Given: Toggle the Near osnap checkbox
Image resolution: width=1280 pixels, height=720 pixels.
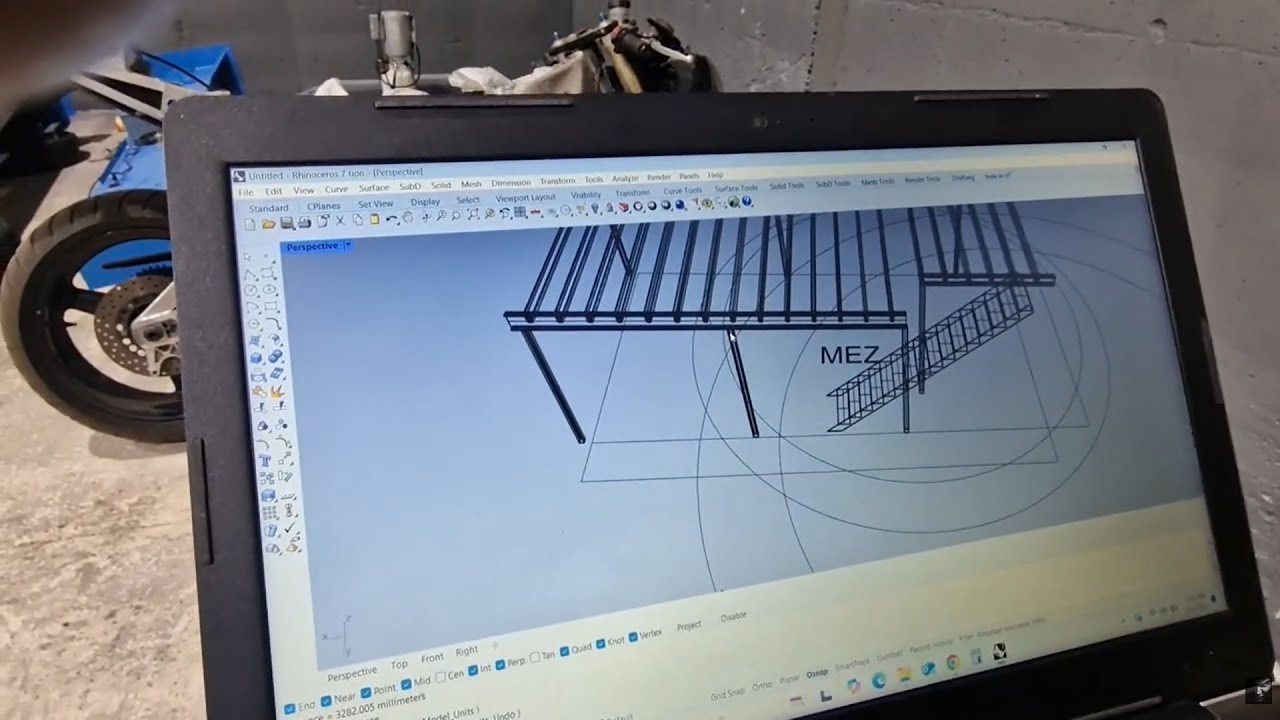Looking at the screenshot, I should click(x=326, y=700).
